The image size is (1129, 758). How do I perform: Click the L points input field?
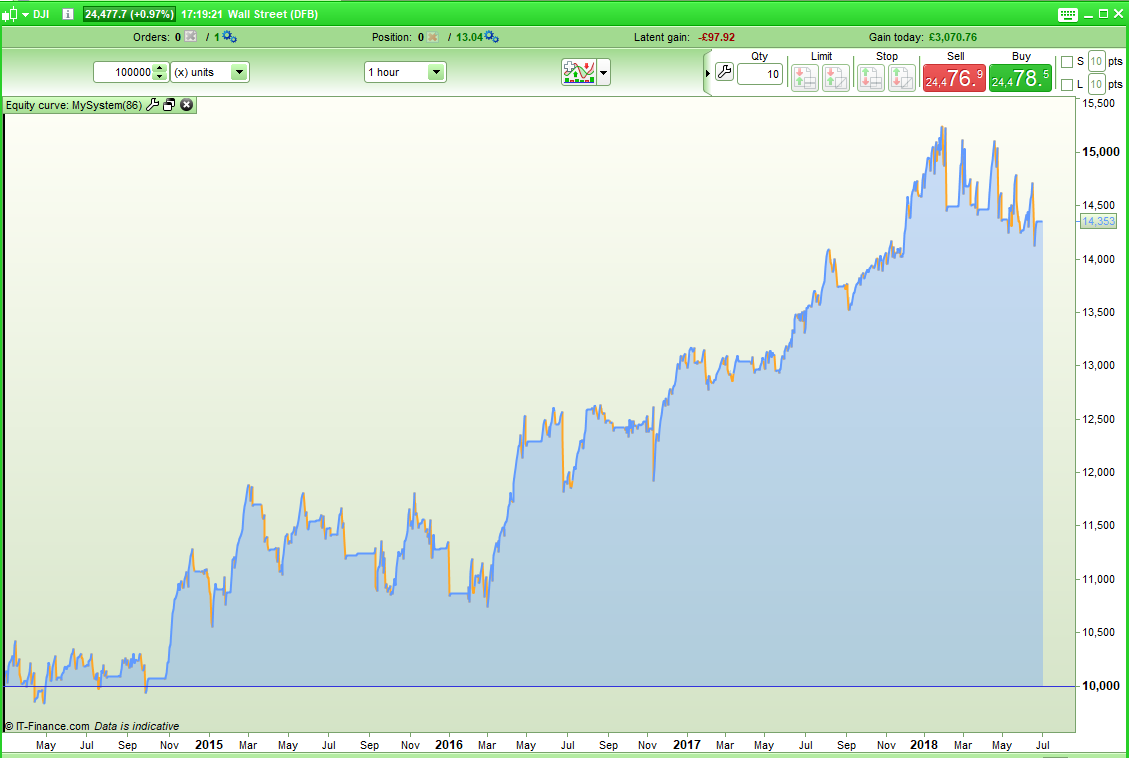pyautogui.click(x=1096, y=84)
